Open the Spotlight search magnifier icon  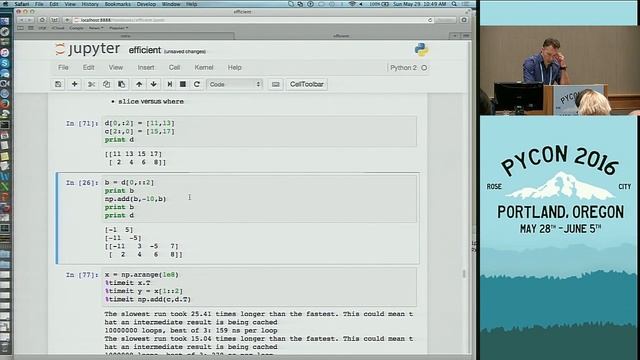coord(454,4)
